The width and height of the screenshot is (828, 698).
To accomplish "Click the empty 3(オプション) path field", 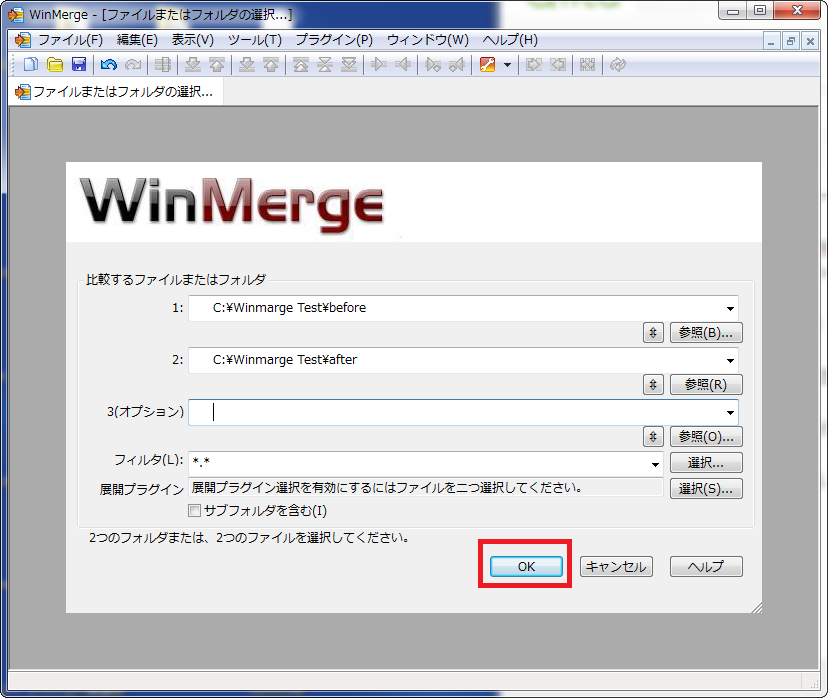I will click(x=463, y=412).
